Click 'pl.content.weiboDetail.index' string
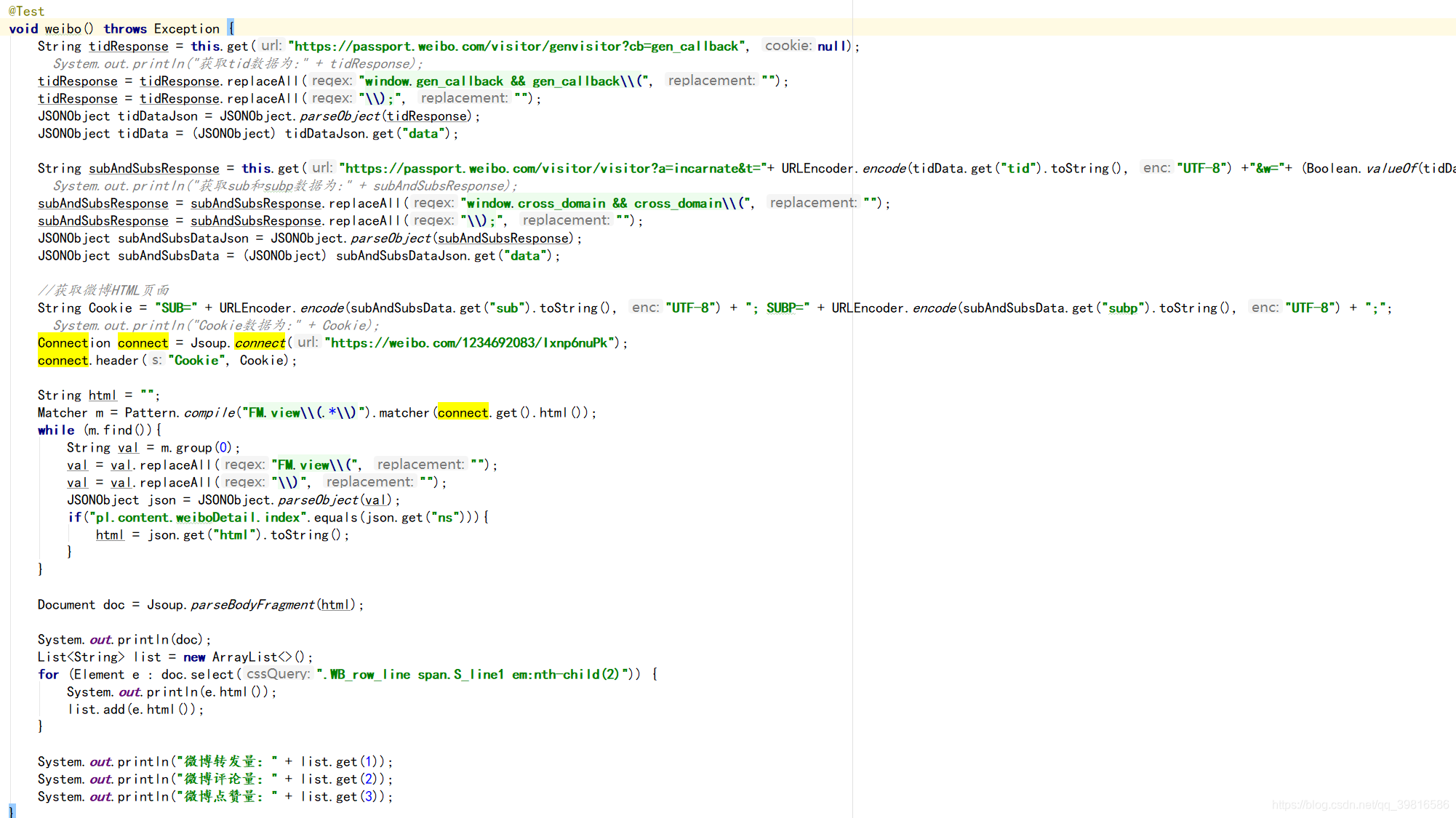This screenshot has height=818, width=1456. coord(198,517)
